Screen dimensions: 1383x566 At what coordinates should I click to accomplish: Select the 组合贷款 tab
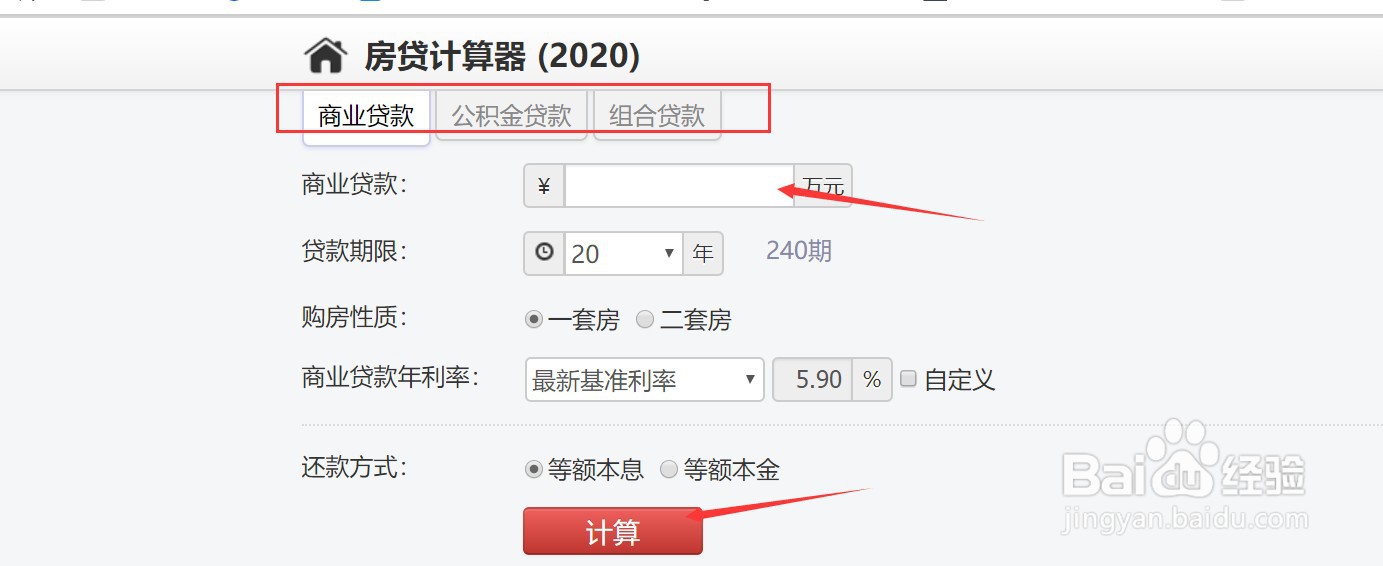[x=657, y=117]
